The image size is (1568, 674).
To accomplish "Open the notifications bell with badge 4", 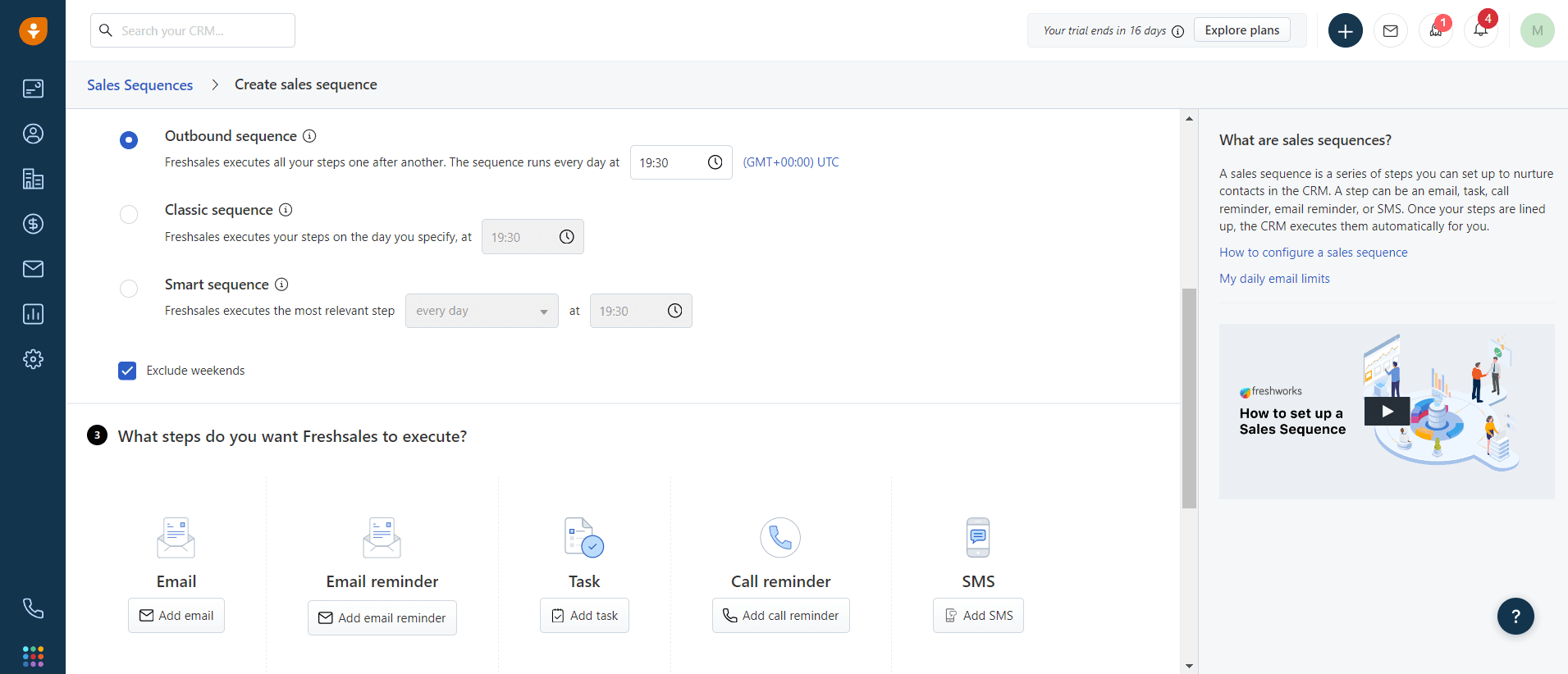I will point(1481,31).
